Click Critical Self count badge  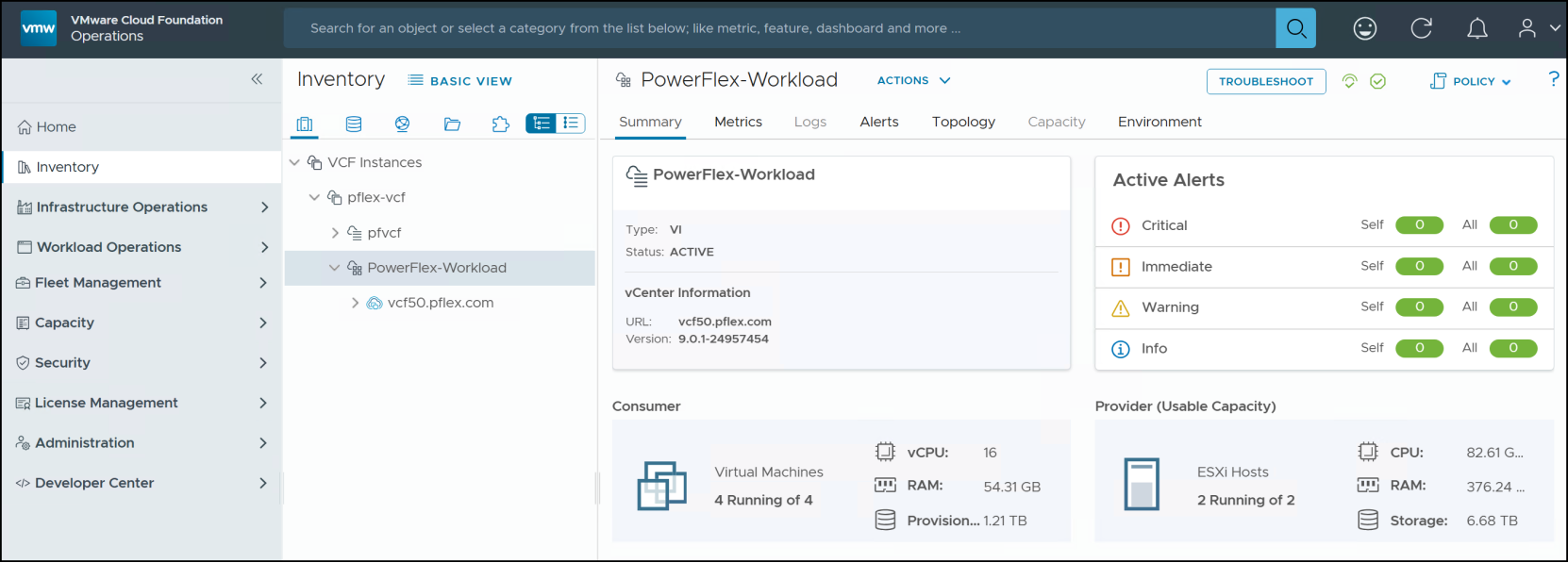[1420, 225]
